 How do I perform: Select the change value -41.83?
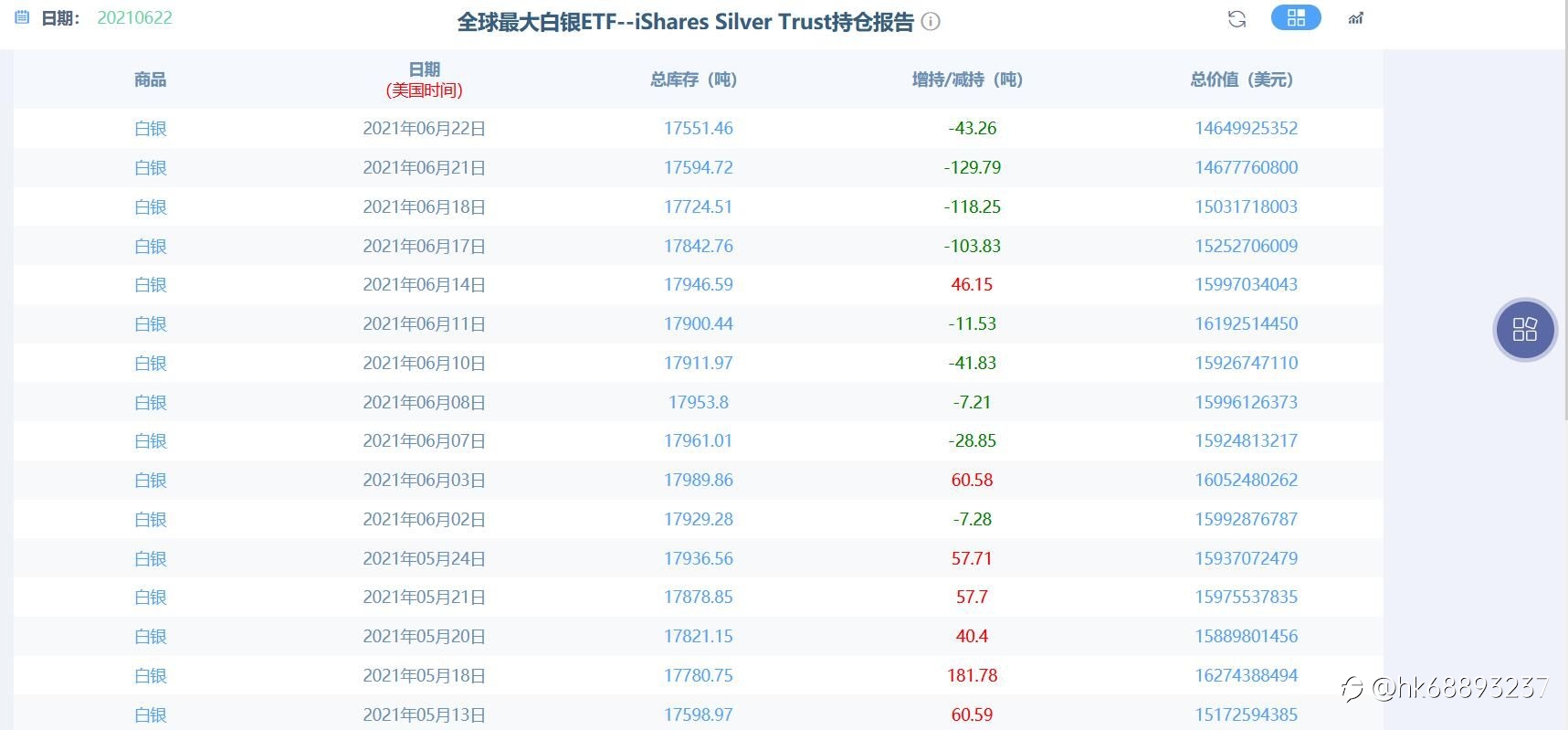point(973,363)
